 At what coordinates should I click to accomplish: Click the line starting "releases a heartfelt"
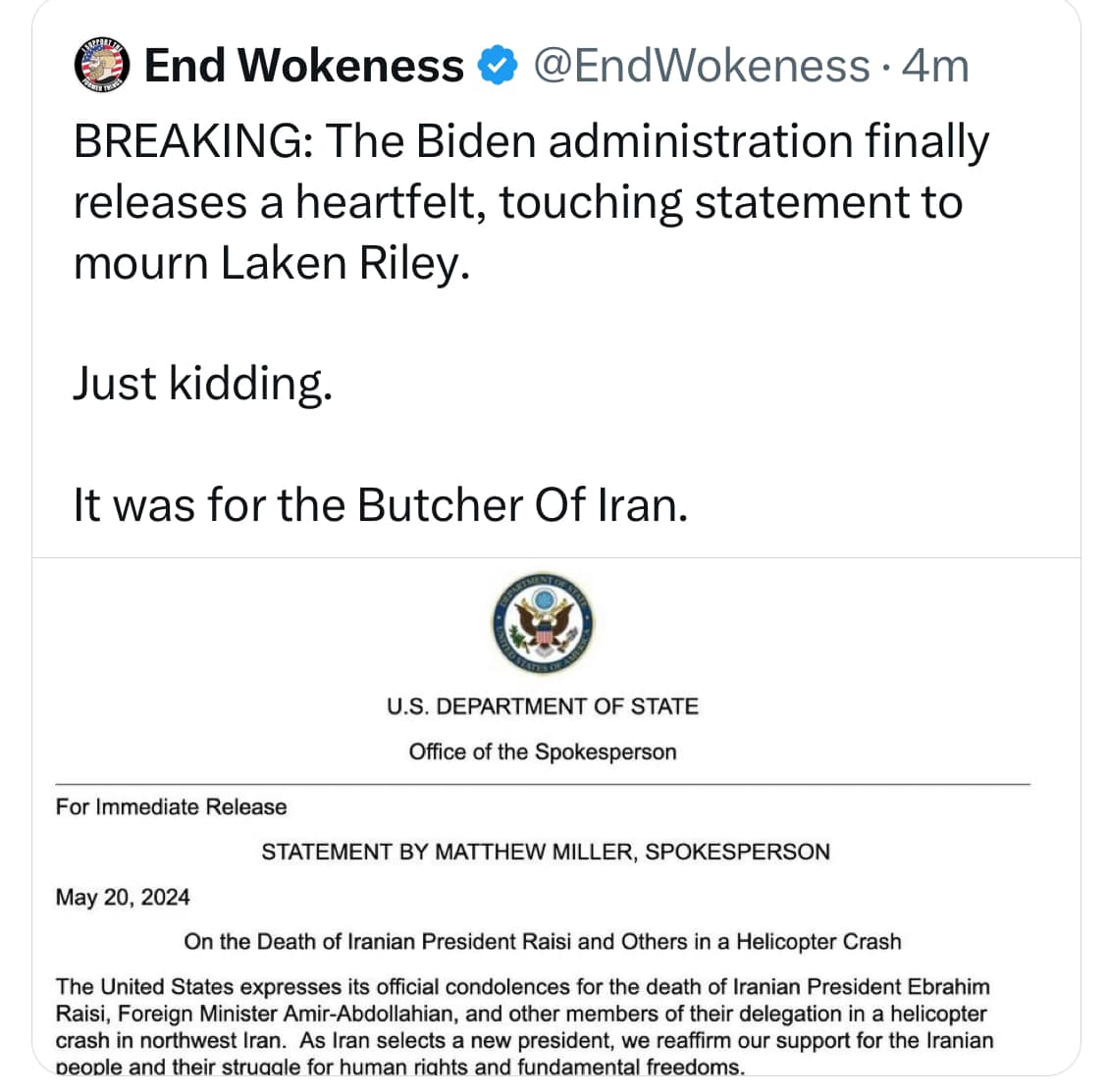(517, 203)
